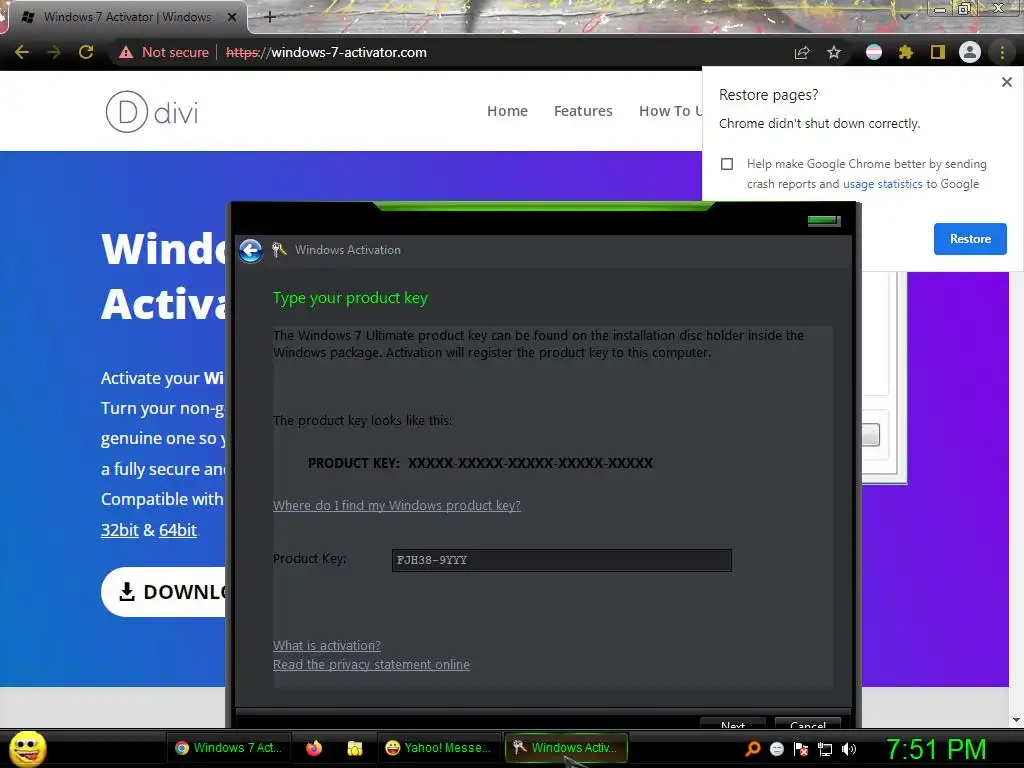1024x768 pixels.
Task: Close the Windows 7 Activator tab
Action: coord(232,17)
